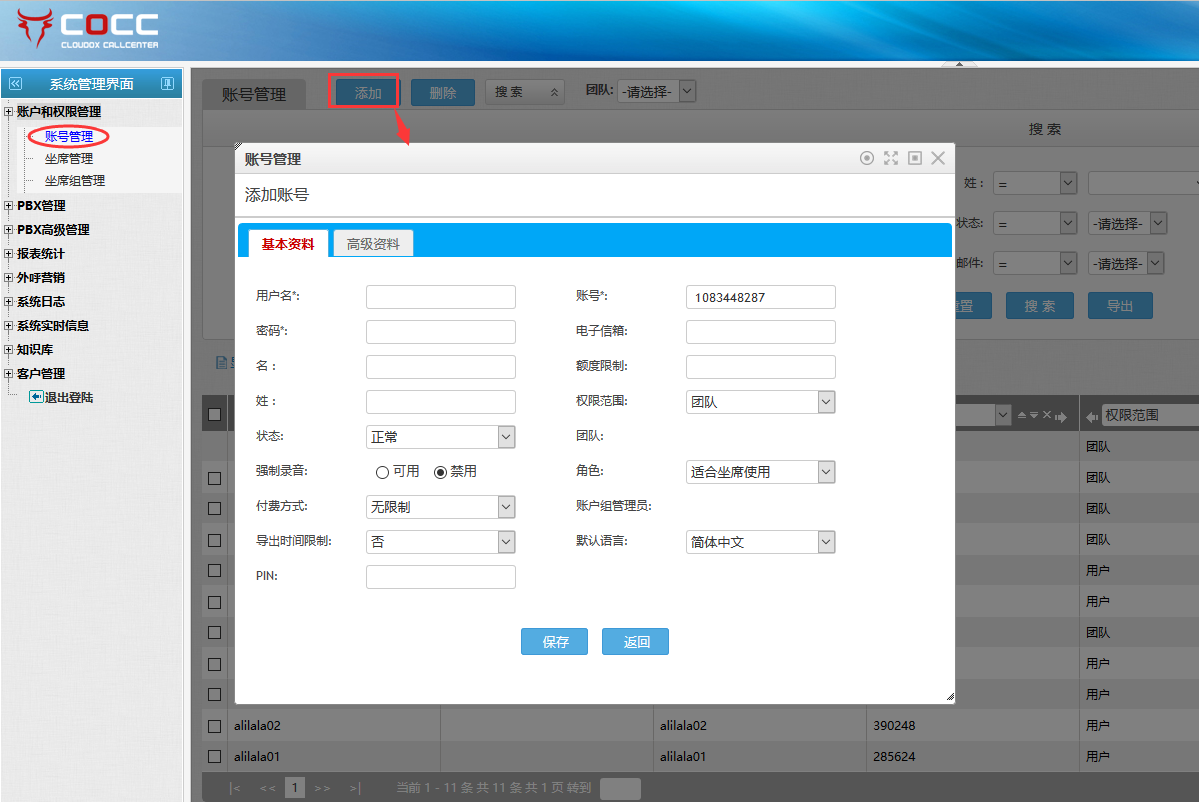Open 坐席管理 in the sidebar tree
1199x802 pixels.
coord(68,159)
